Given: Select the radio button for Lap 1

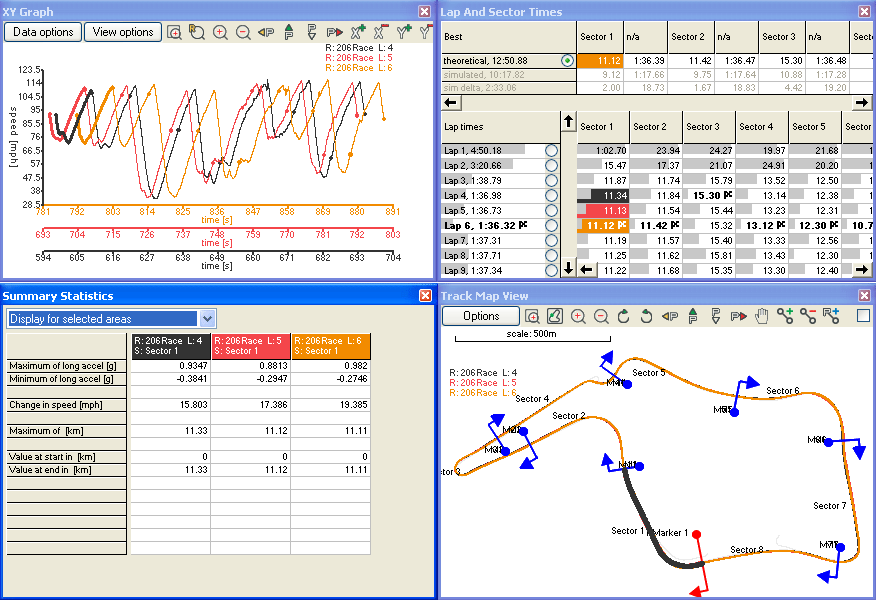Looking at the screenshot, I should pyautogui.click(x=550, y=150).
